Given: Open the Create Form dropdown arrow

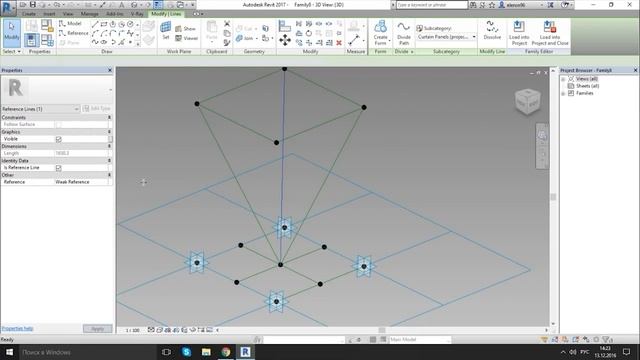Looking at the screenshot, I should pyautogui.click(x=389, y=40).
